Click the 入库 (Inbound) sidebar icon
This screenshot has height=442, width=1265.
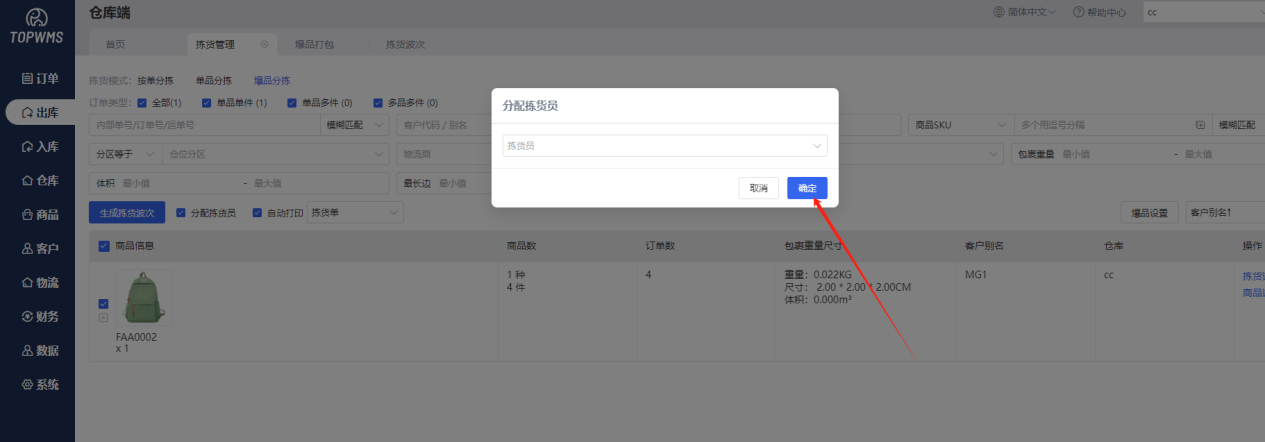27,147
